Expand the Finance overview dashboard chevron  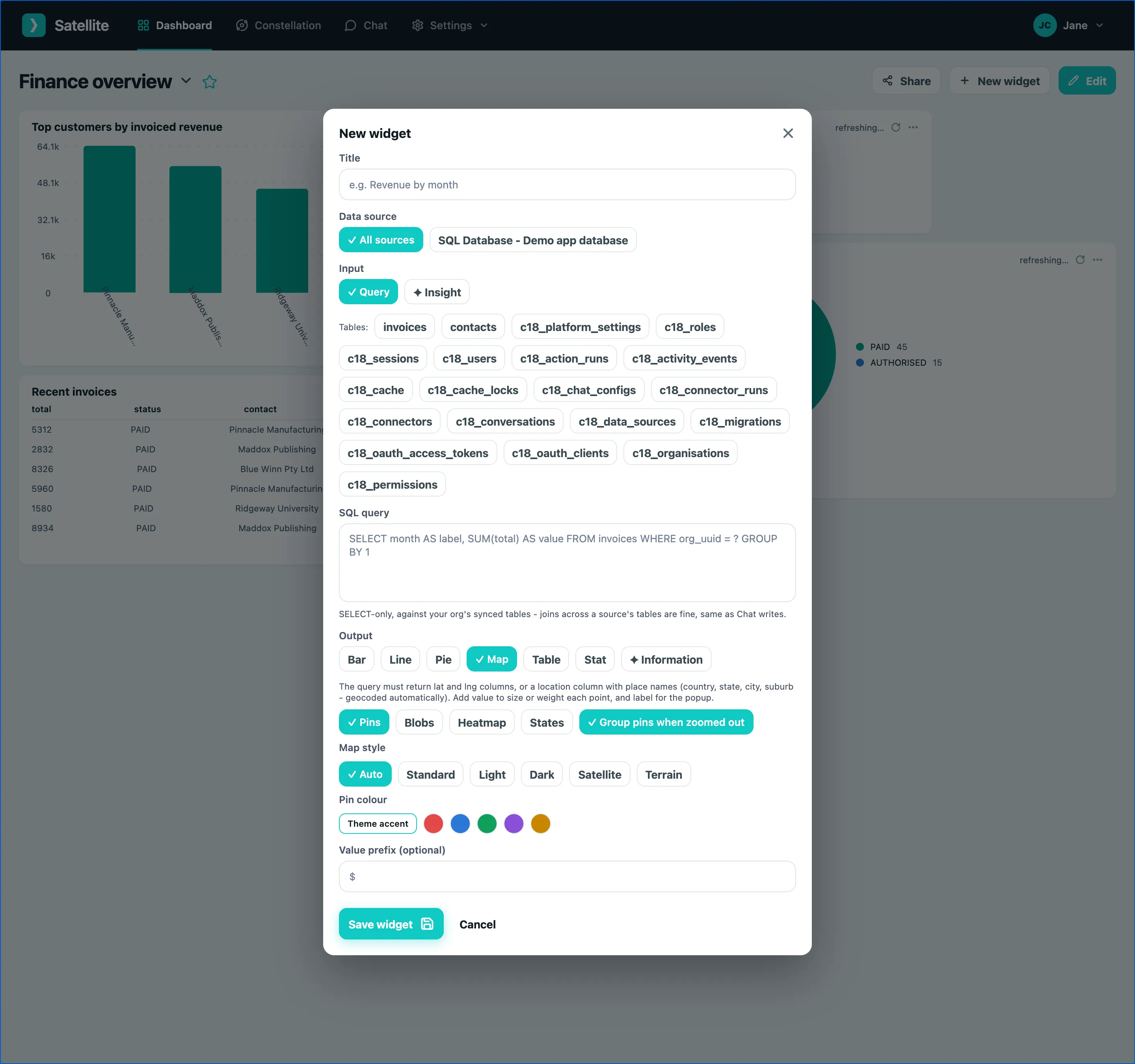tap(186, 81)
